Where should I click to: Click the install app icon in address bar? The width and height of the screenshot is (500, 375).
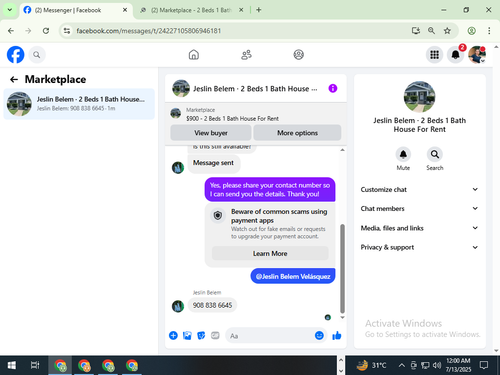pyautogui.click(x=415, y=31)
